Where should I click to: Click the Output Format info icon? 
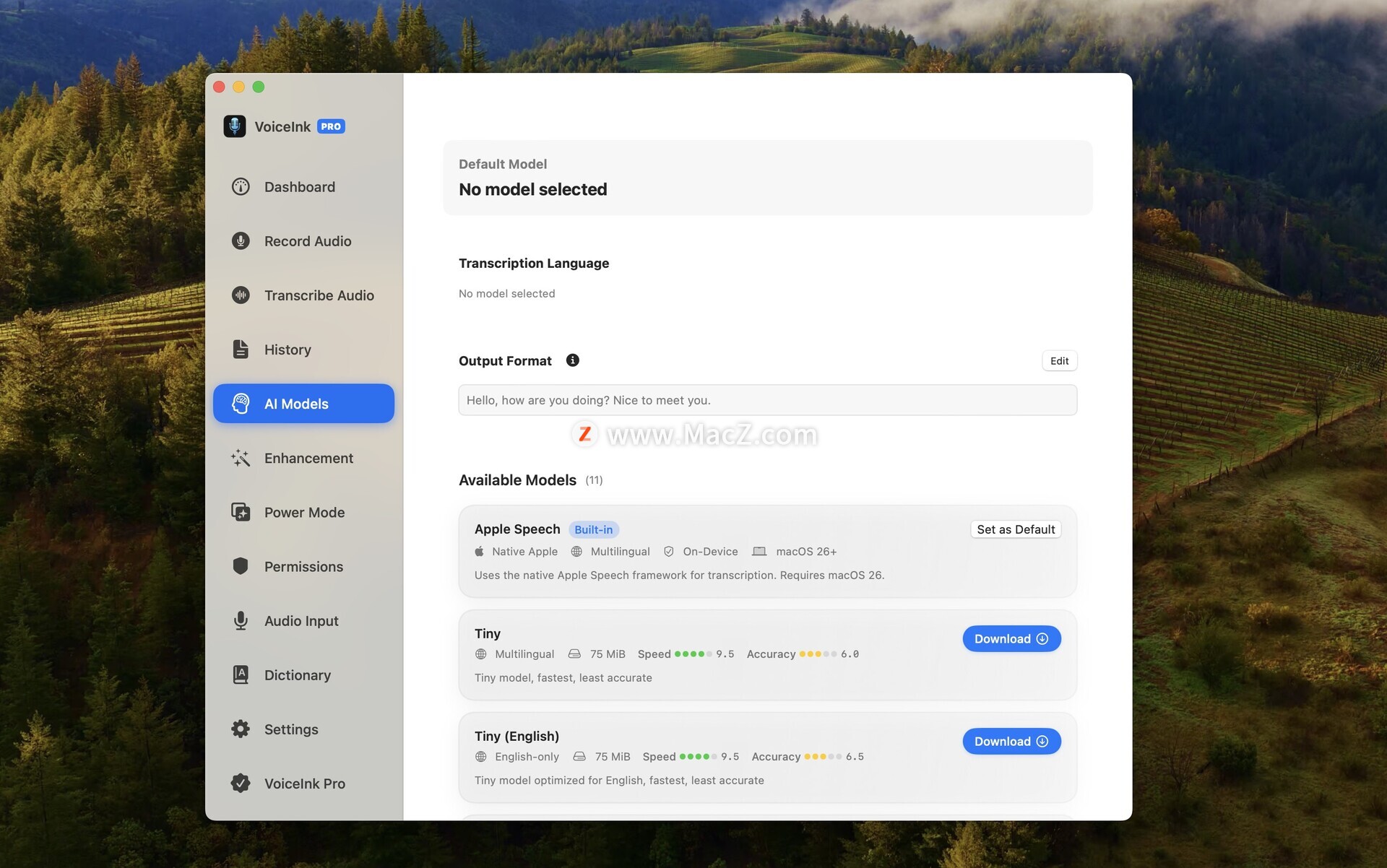pos(573,360)
